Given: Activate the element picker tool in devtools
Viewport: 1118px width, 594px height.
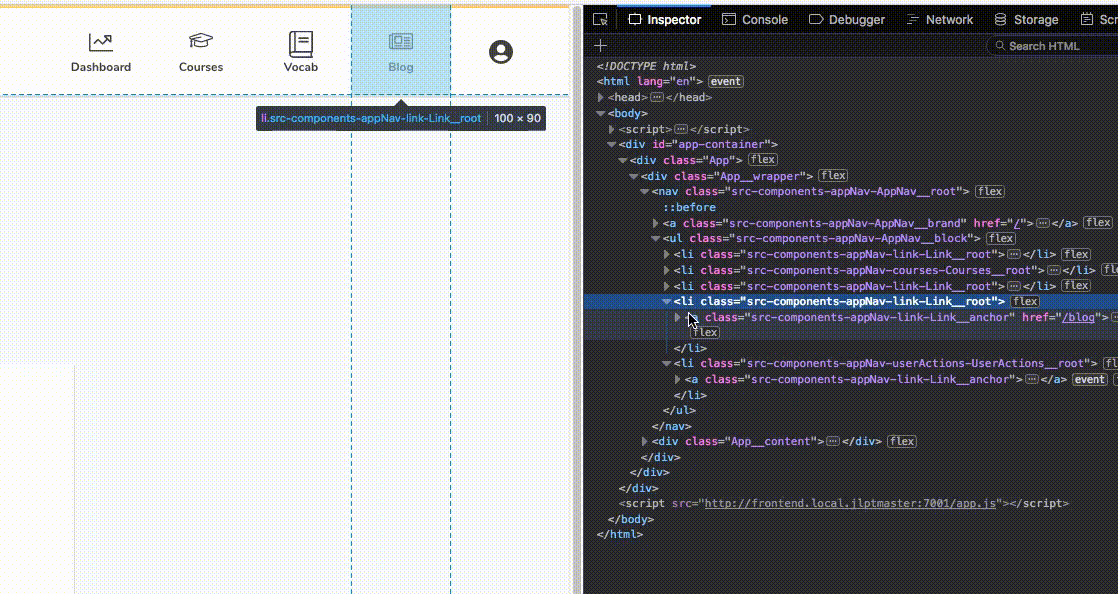Looking at the screenshot, I should click(600, 19).
